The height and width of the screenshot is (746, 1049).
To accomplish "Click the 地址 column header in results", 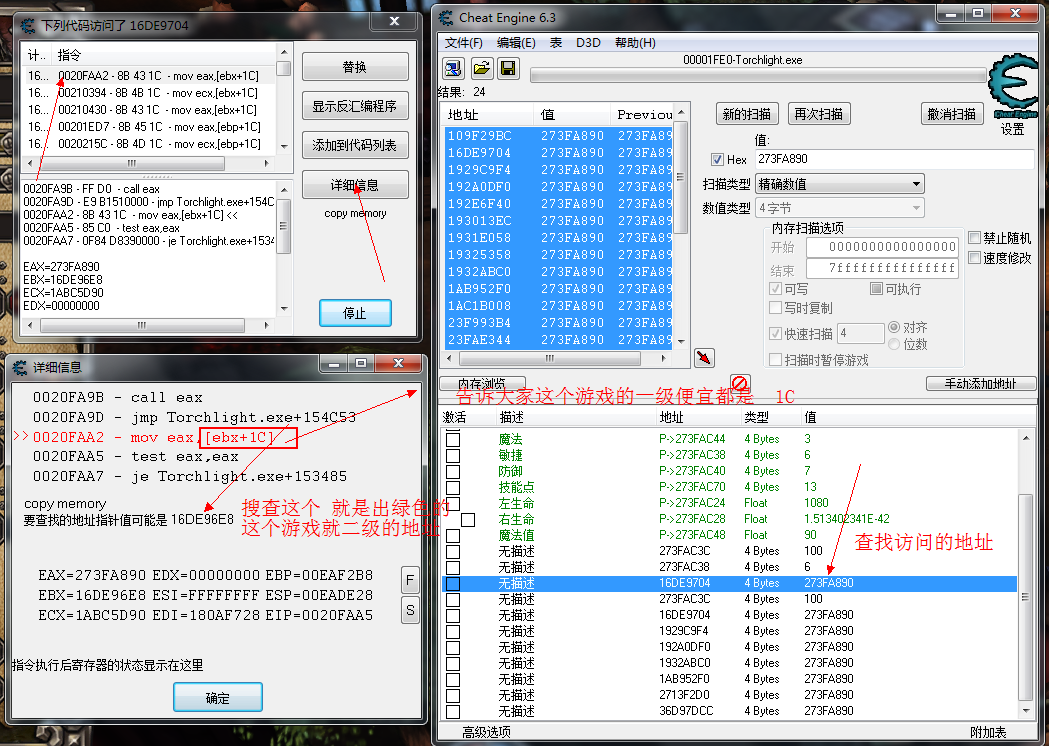I will pyautogui.click(x=488, y=114).
